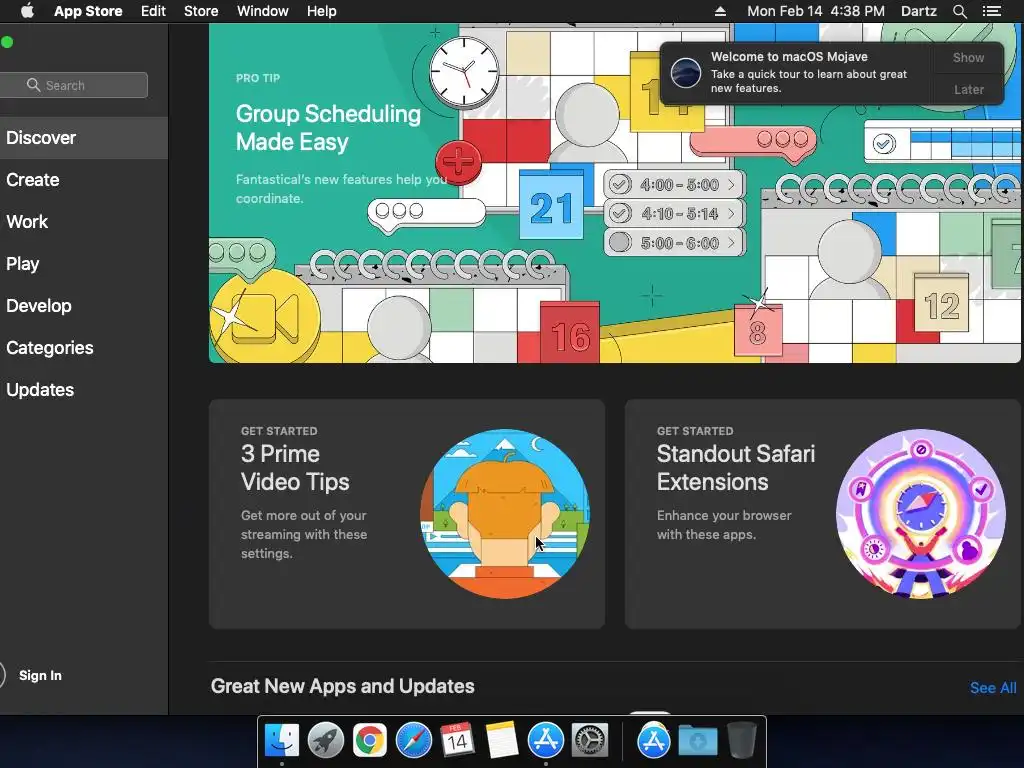Click Sign In in the sidebar
Screen dimensions: 1024x768
(40, 675)
